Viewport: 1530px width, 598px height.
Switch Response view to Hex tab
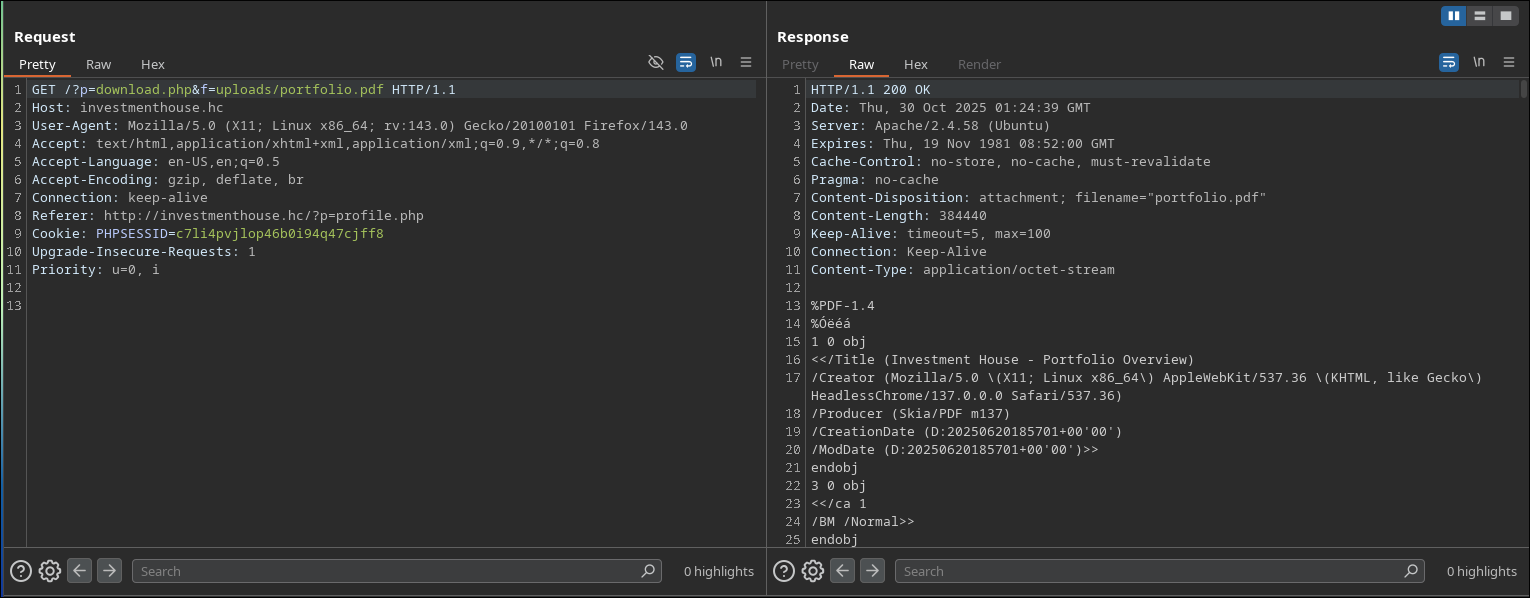click(x=916, y=64)
